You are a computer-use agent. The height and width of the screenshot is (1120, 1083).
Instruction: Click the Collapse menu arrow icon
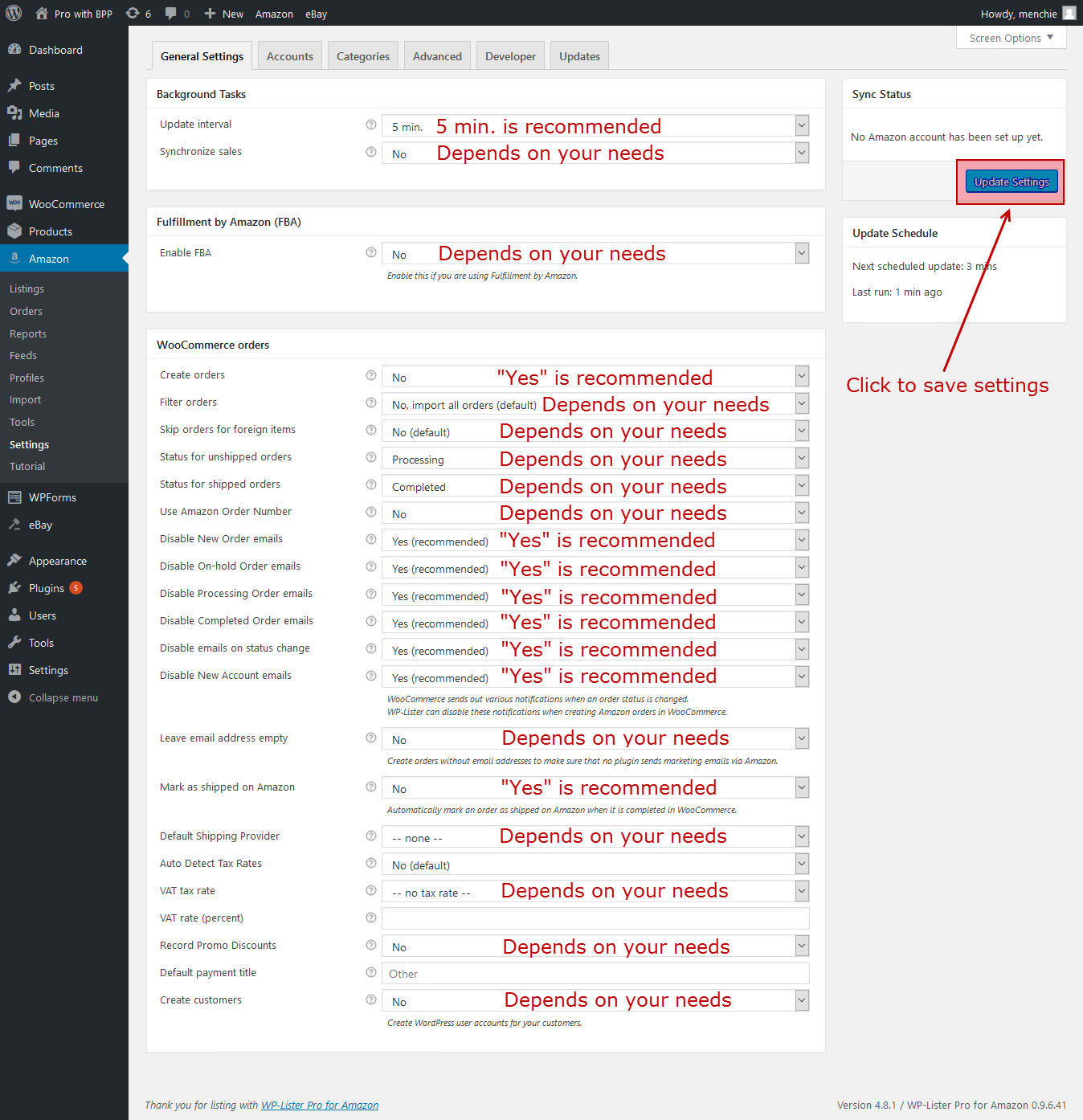click(14, 697)
